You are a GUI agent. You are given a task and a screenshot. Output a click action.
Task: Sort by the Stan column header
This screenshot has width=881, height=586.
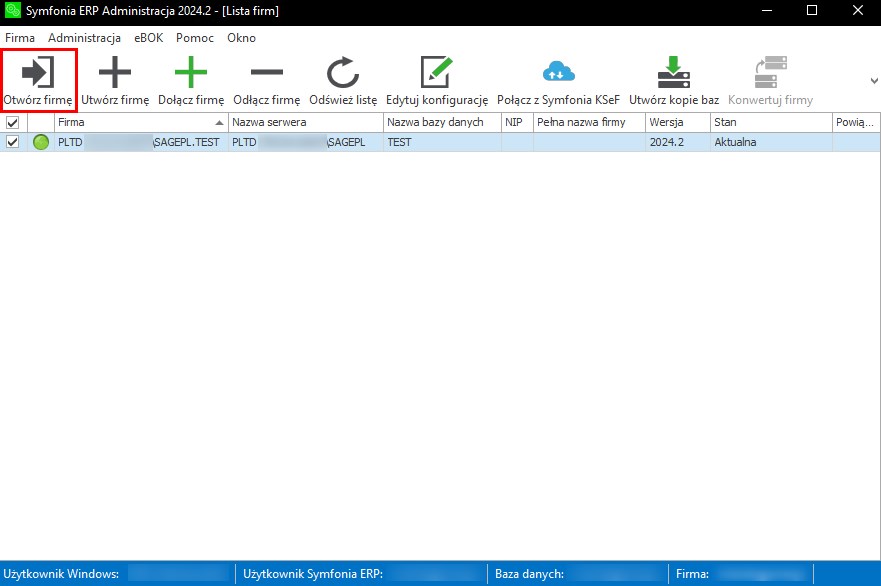click(771, 122)
